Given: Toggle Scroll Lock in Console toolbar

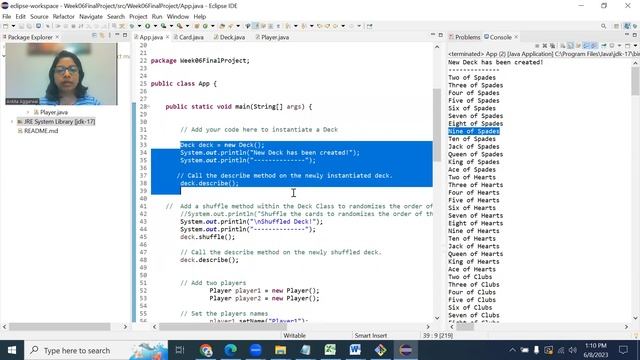Looking at the screenshot, I should pyautogui.click(x=570, y=46).
